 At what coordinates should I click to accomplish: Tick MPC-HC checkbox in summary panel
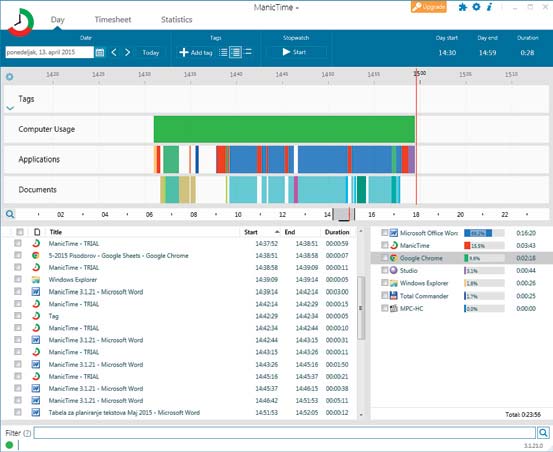click(x=385, y=308)
